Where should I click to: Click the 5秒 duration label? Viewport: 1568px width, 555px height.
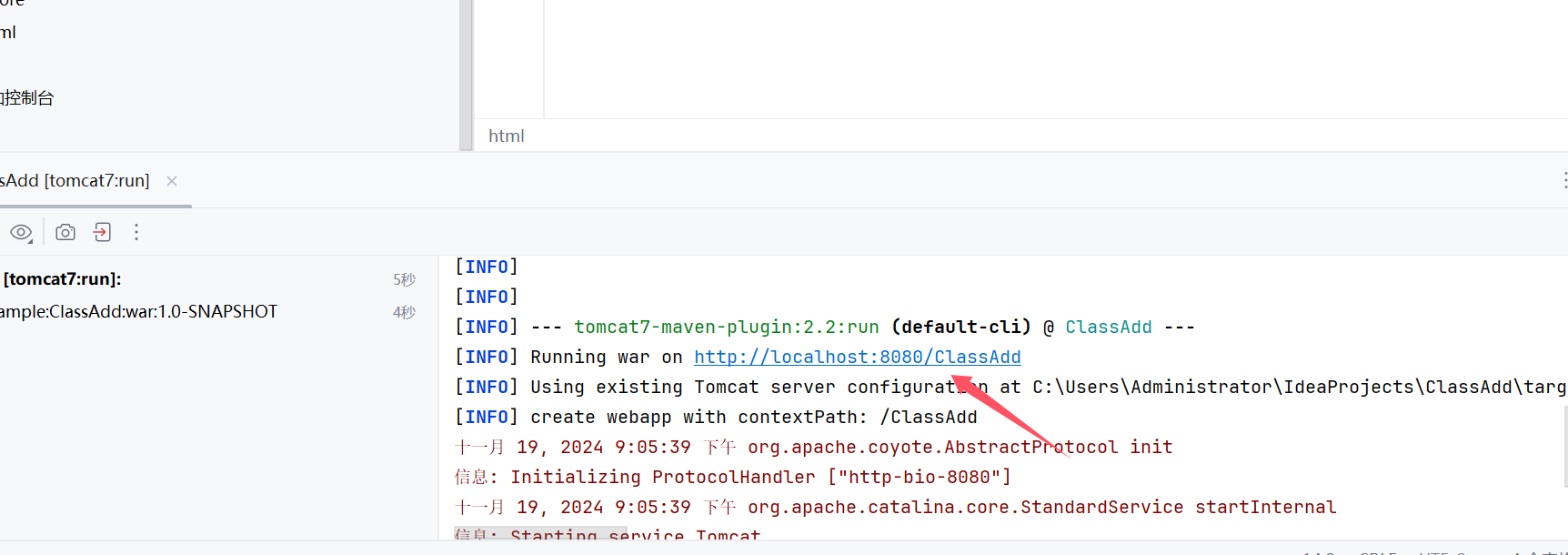[404, 279]
